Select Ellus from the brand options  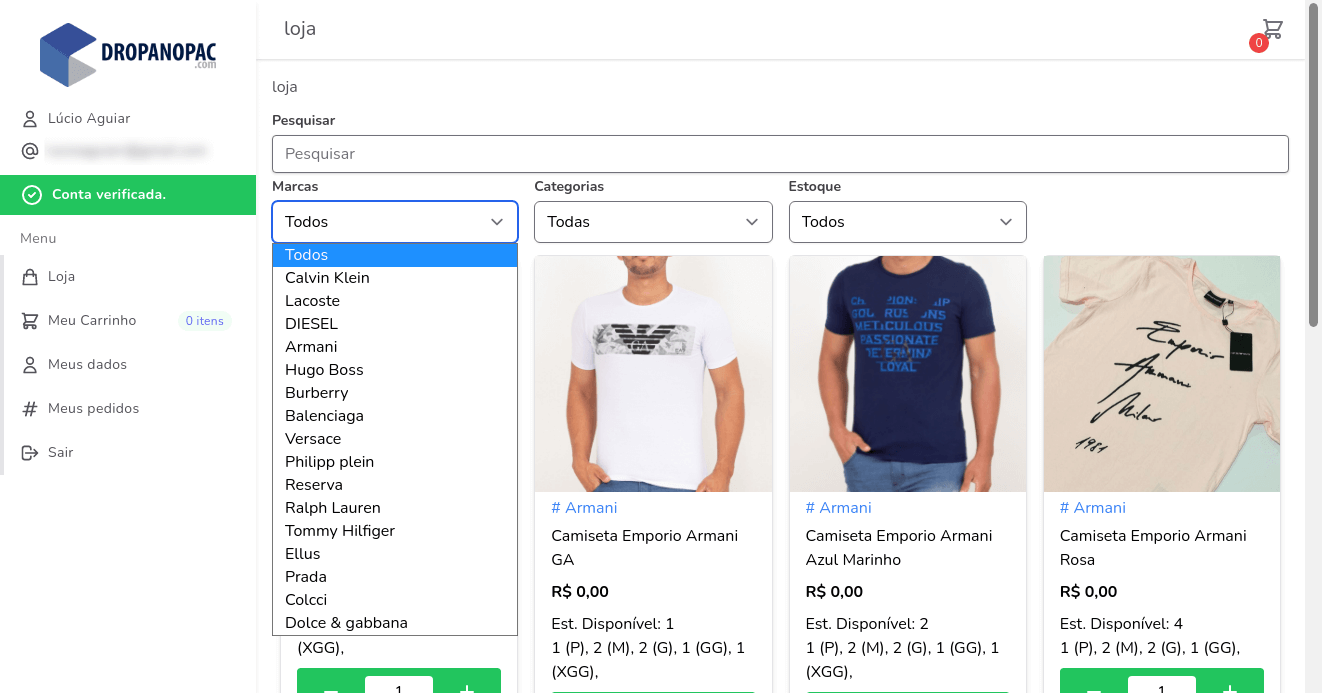tap(395, 554)
